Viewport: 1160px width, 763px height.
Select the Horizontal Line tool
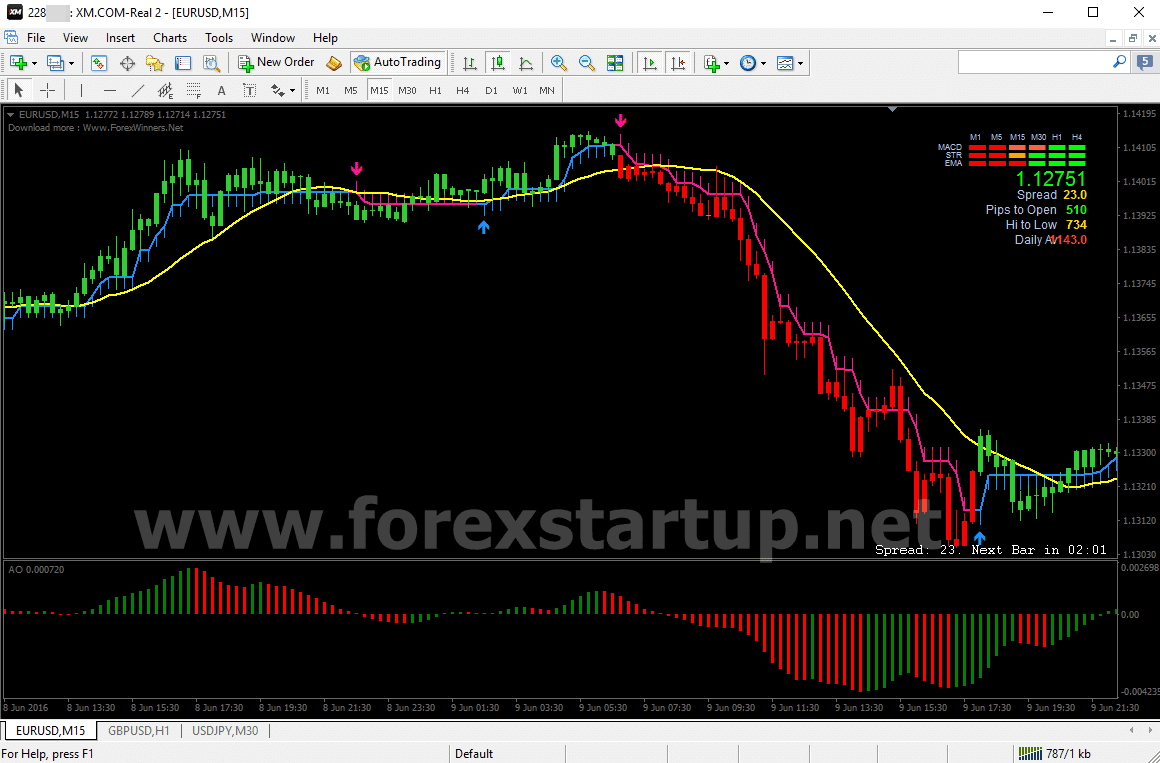pyautogui.click(x=109, y=90)
